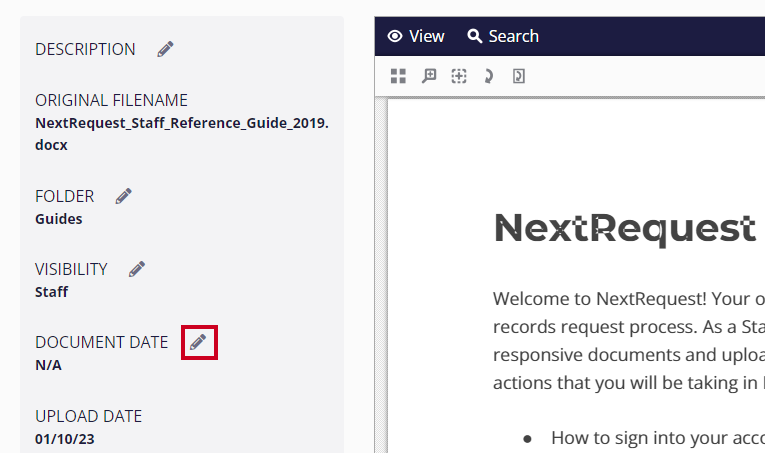Click the visibility value Staff

coord(51,292)
